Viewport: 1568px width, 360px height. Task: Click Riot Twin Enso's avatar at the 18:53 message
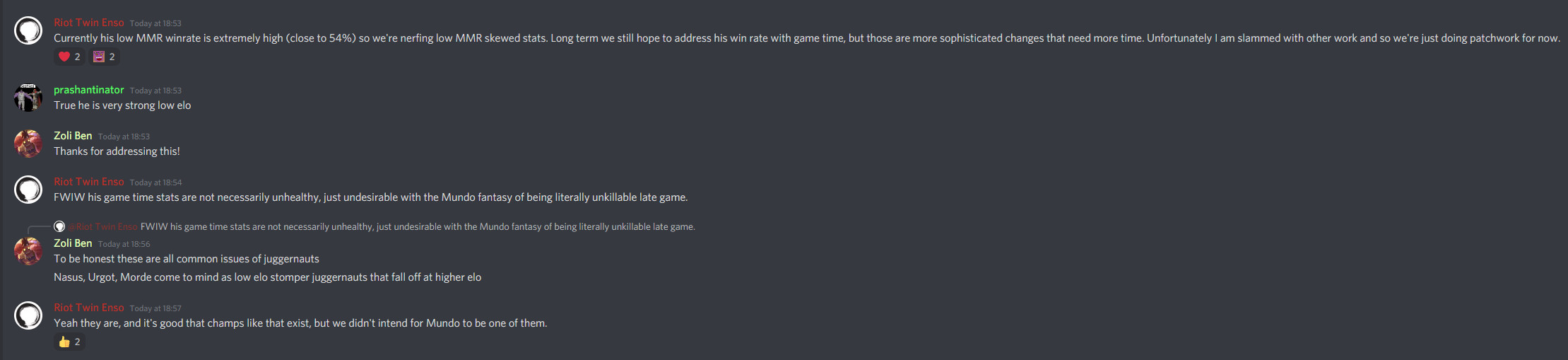(x=28, y=30)
